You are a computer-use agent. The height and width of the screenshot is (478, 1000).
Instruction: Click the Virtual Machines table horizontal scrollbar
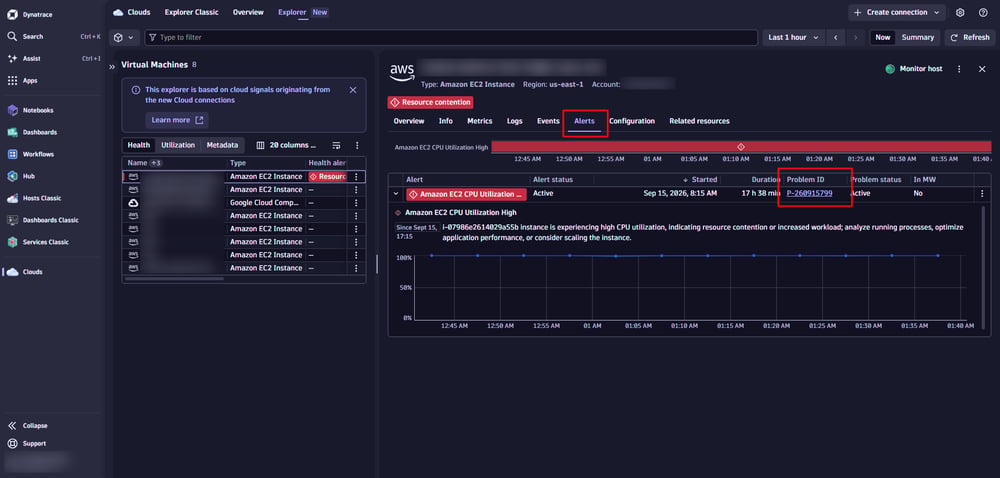click(x=174, y=279)
